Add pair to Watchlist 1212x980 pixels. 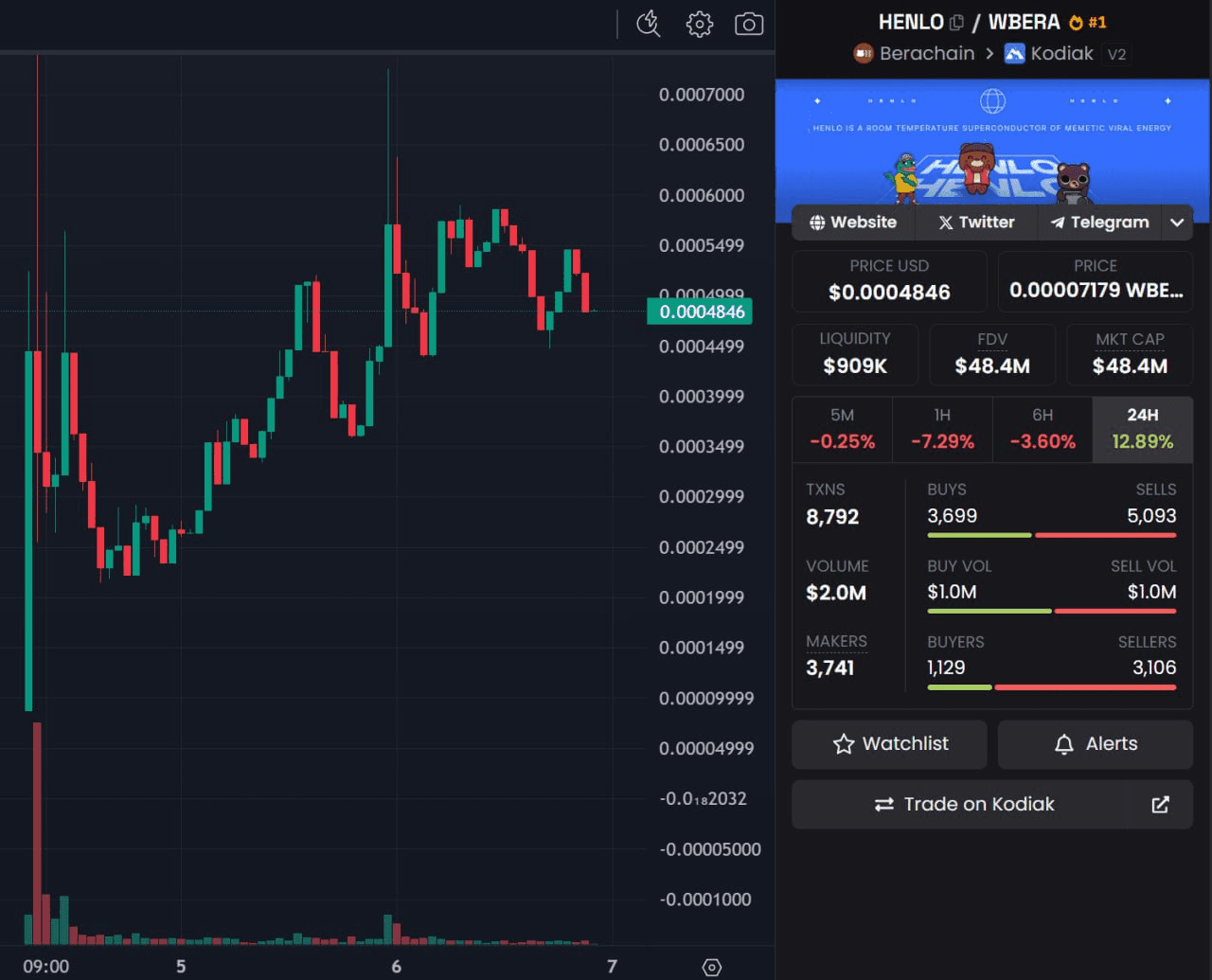point(889,744)
